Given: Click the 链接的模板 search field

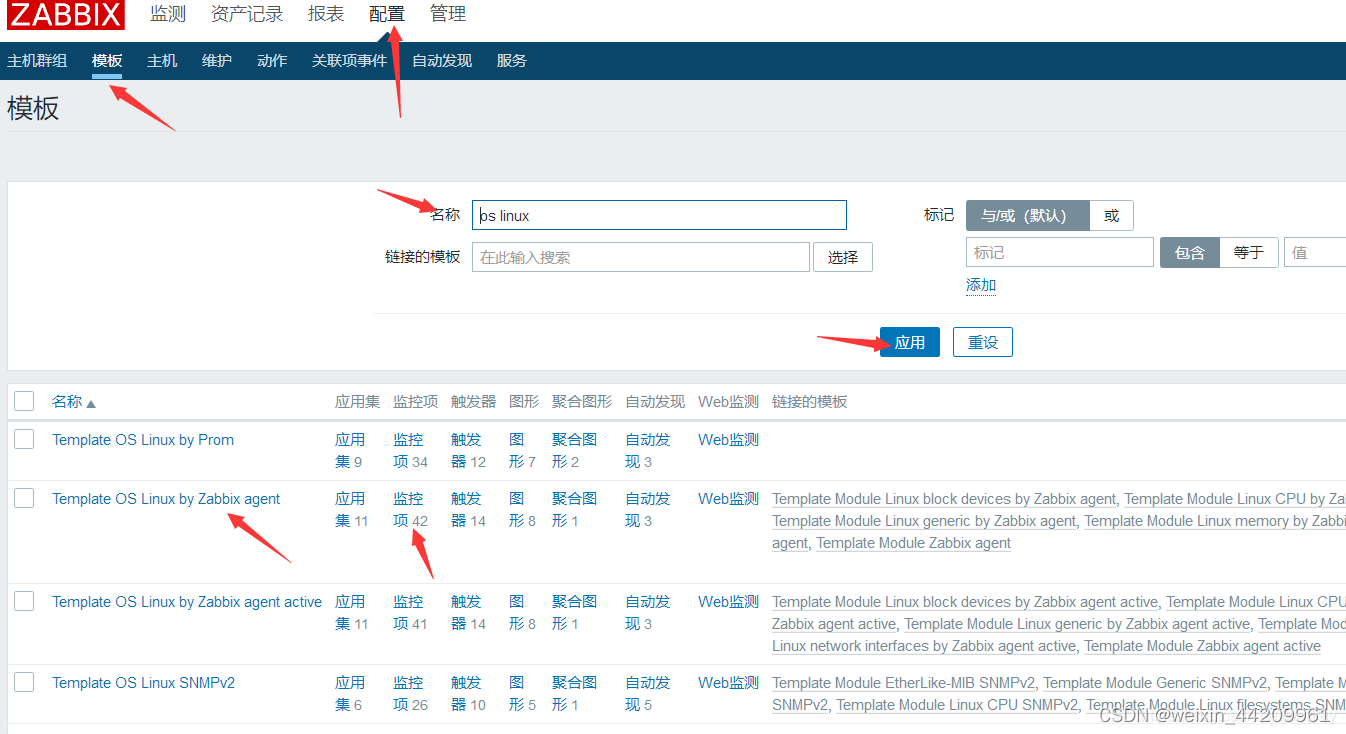Looking at the screenshot, I should coord(641,257).
